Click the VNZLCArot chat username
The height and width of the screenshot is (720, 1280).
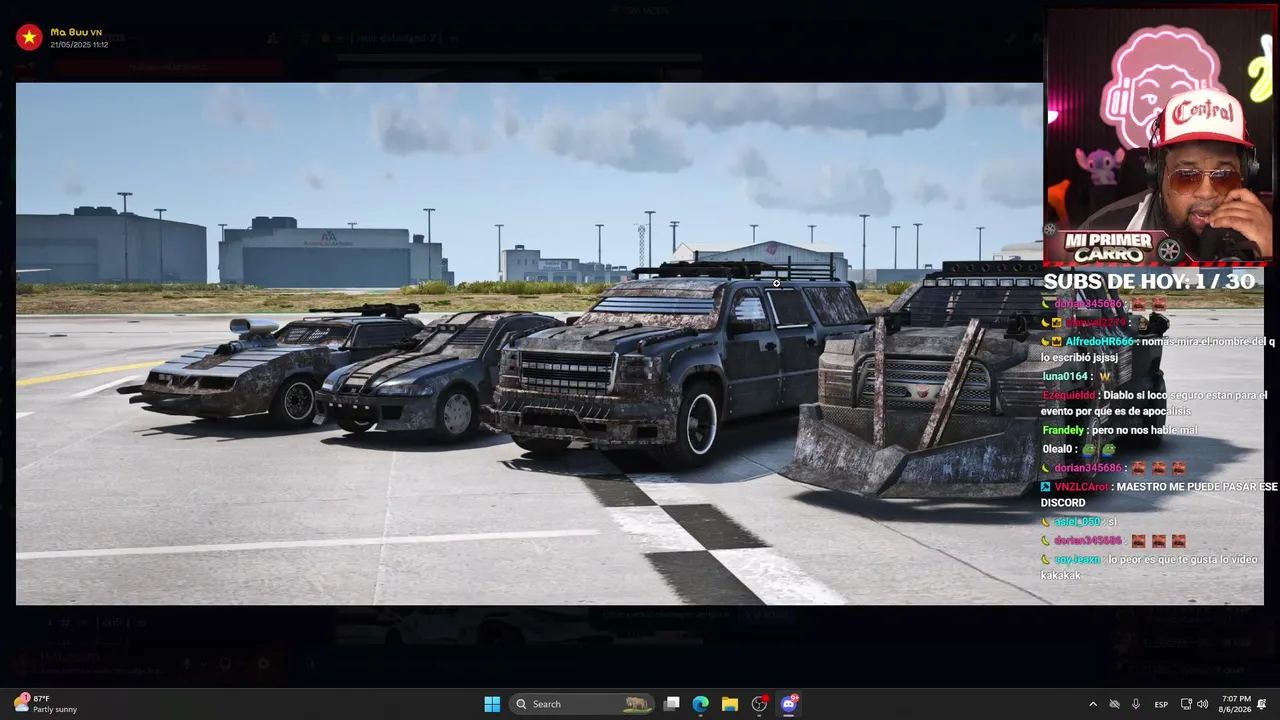[1081, 487]
